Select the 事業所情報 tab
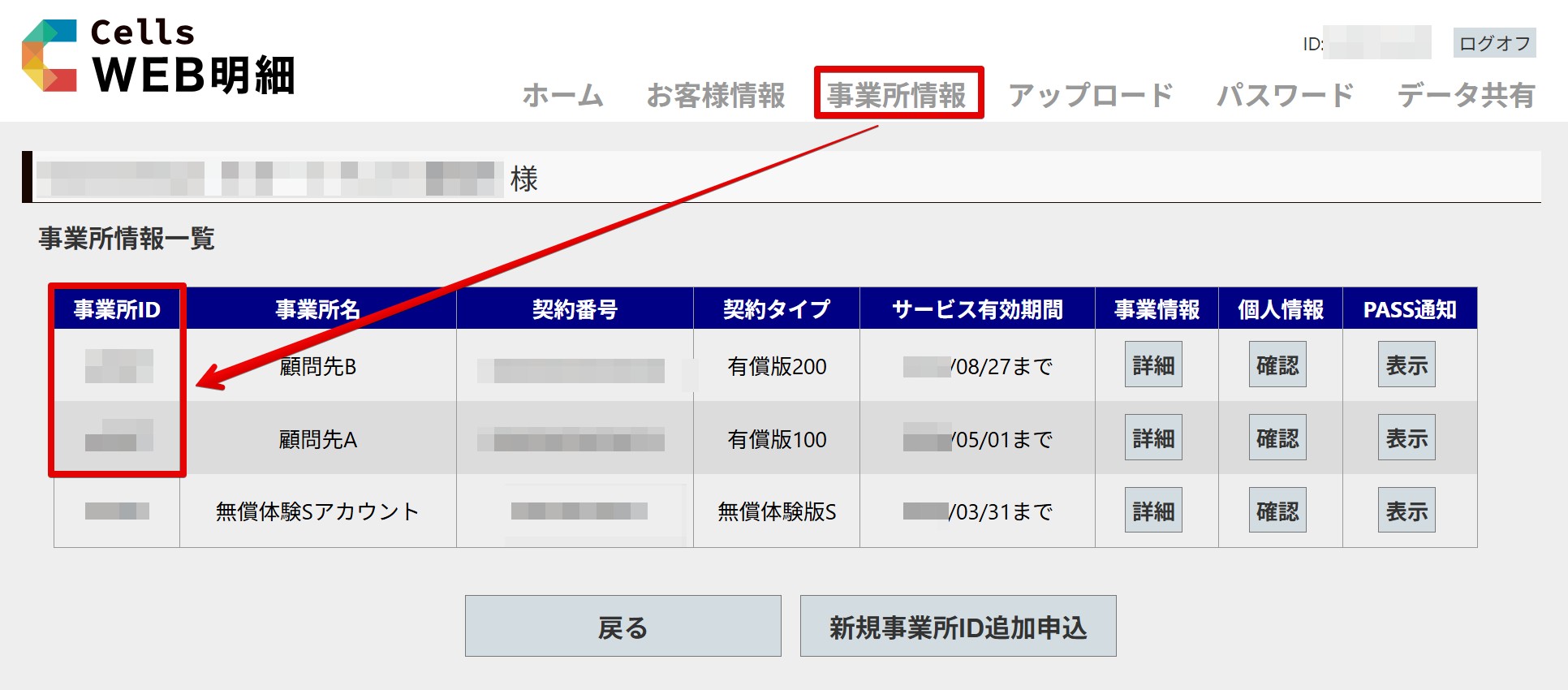This screenshot has height=690, width=1568. point(897,95)
